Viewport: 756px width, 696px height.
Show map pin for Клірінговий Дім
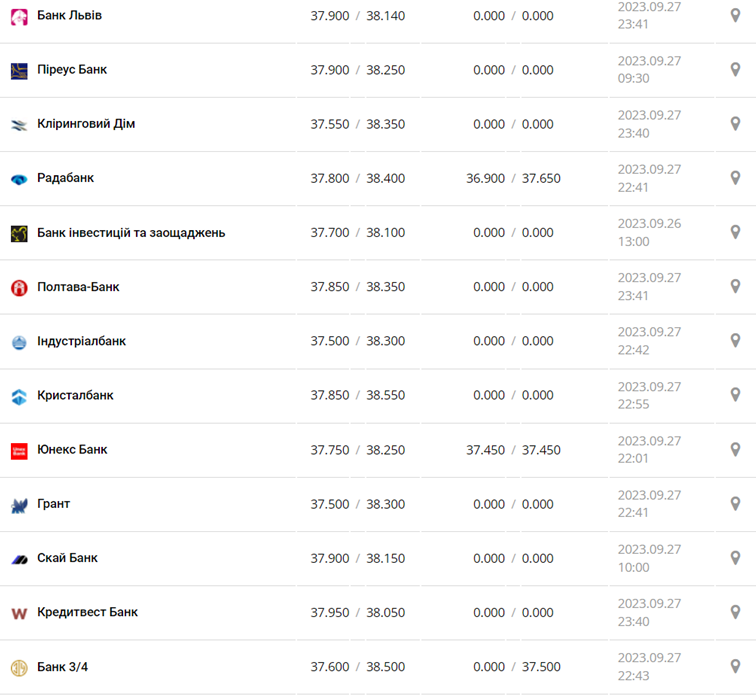point(735,124)
